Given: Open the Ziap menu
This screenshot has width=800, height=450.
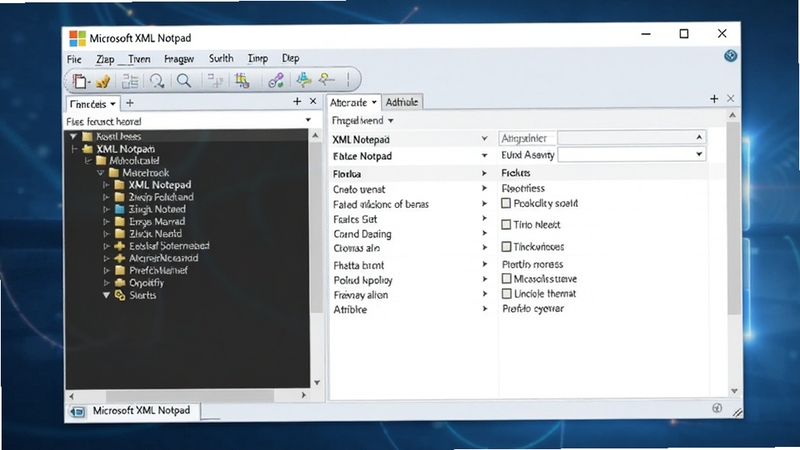Looking at the screenshot, I should [105, 59].
